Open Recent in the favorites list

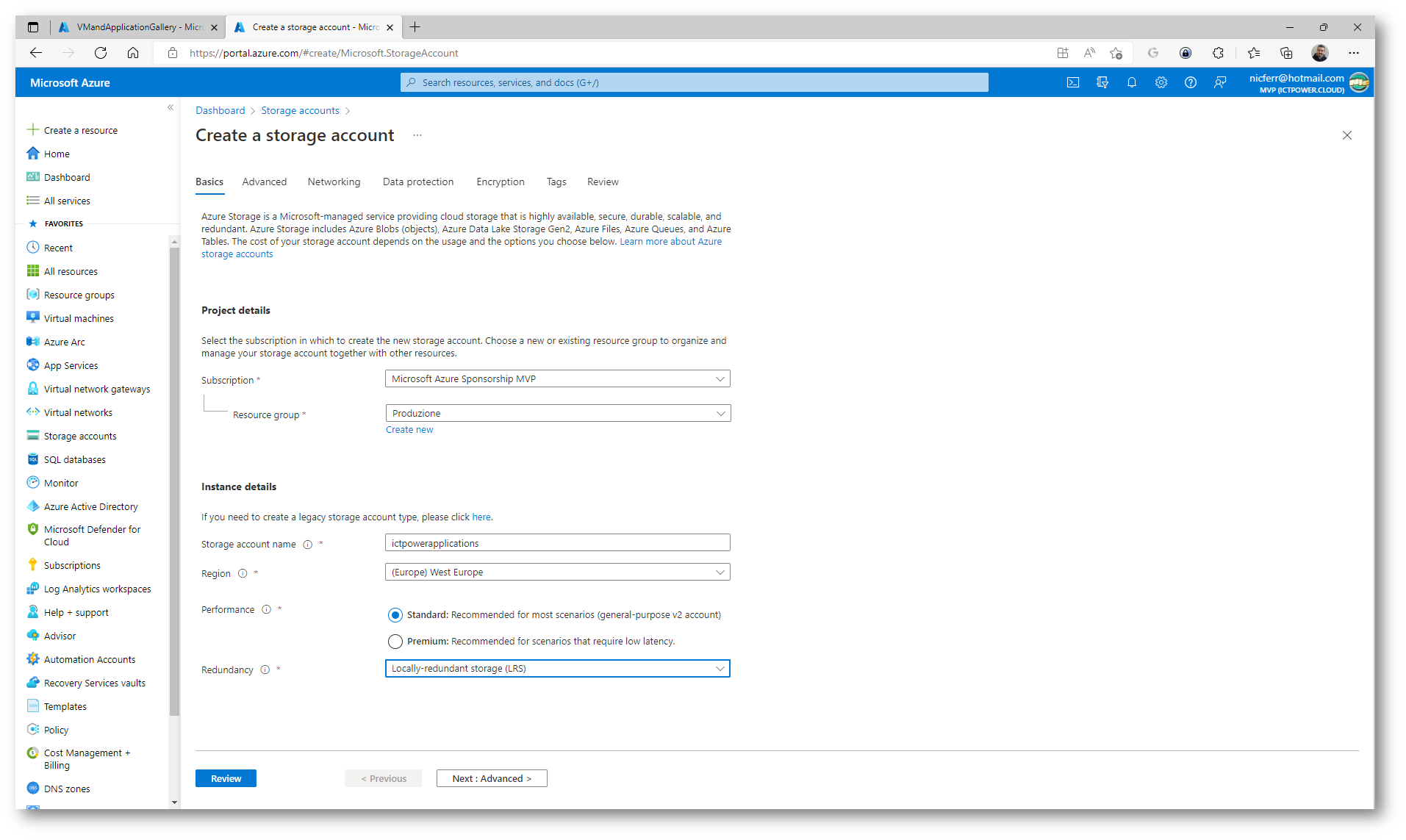point(58,248)
